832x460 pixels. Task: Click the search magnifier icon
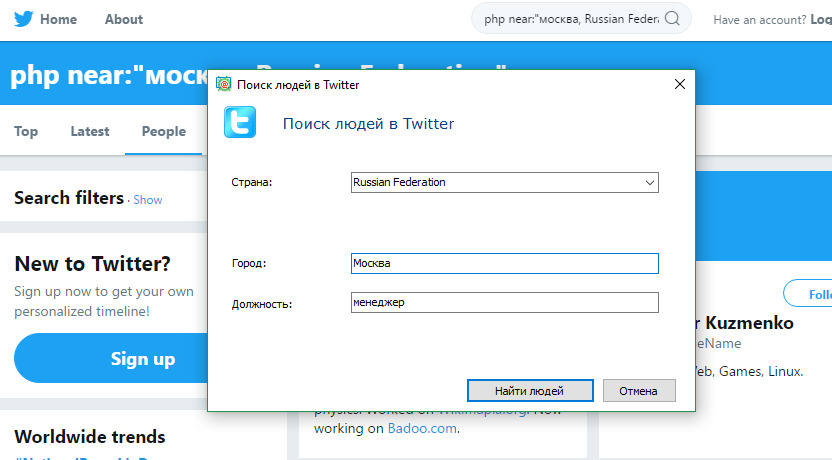coord(672,19)
